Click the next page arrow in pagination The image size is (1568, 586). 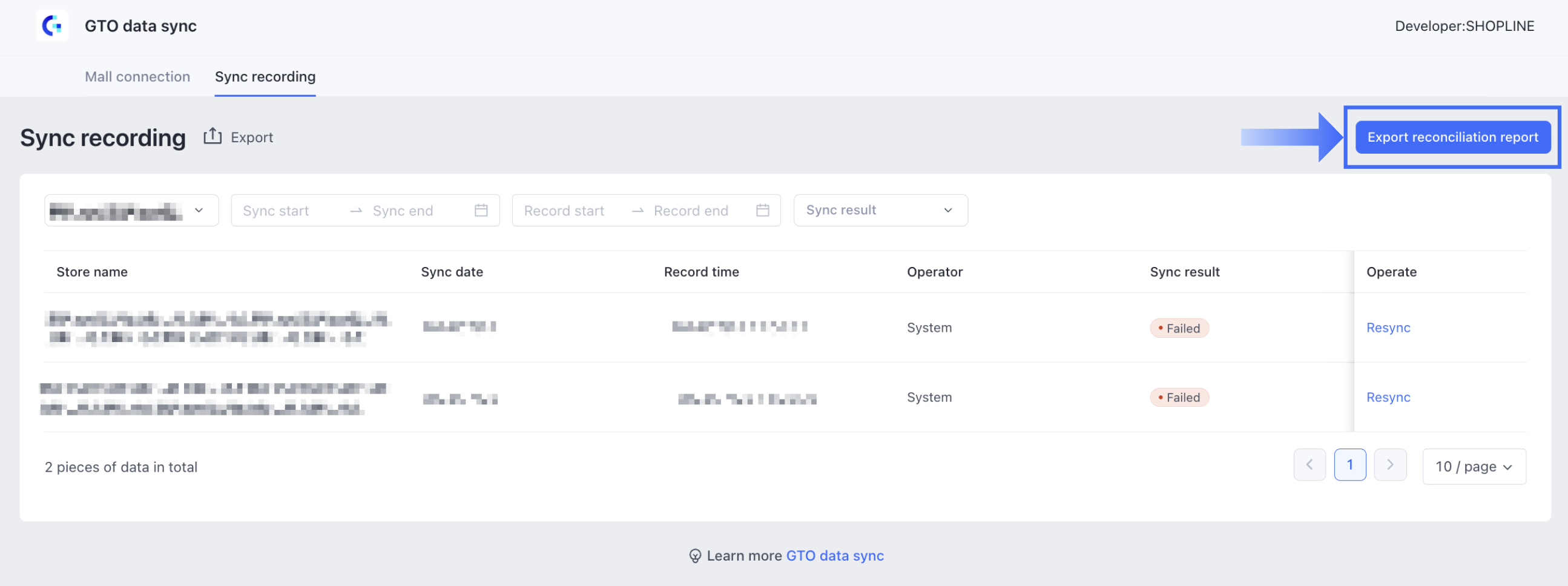point(1390,465)
